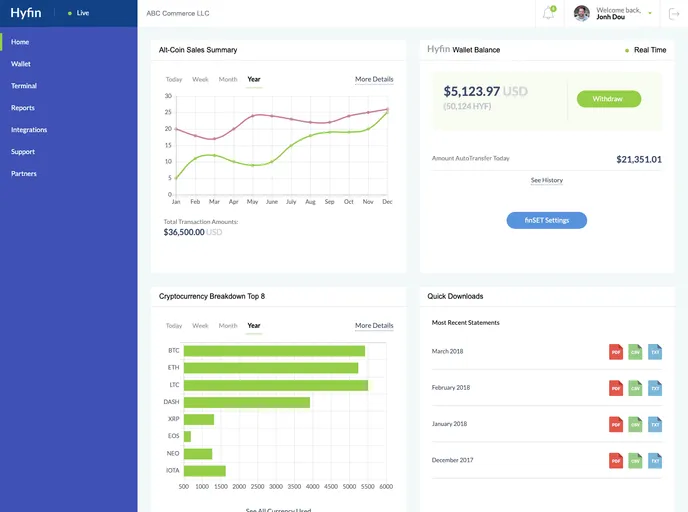This screenshot has width=688, height=512.
Task: Open the notifications bell
Action: tap(548, 14)
